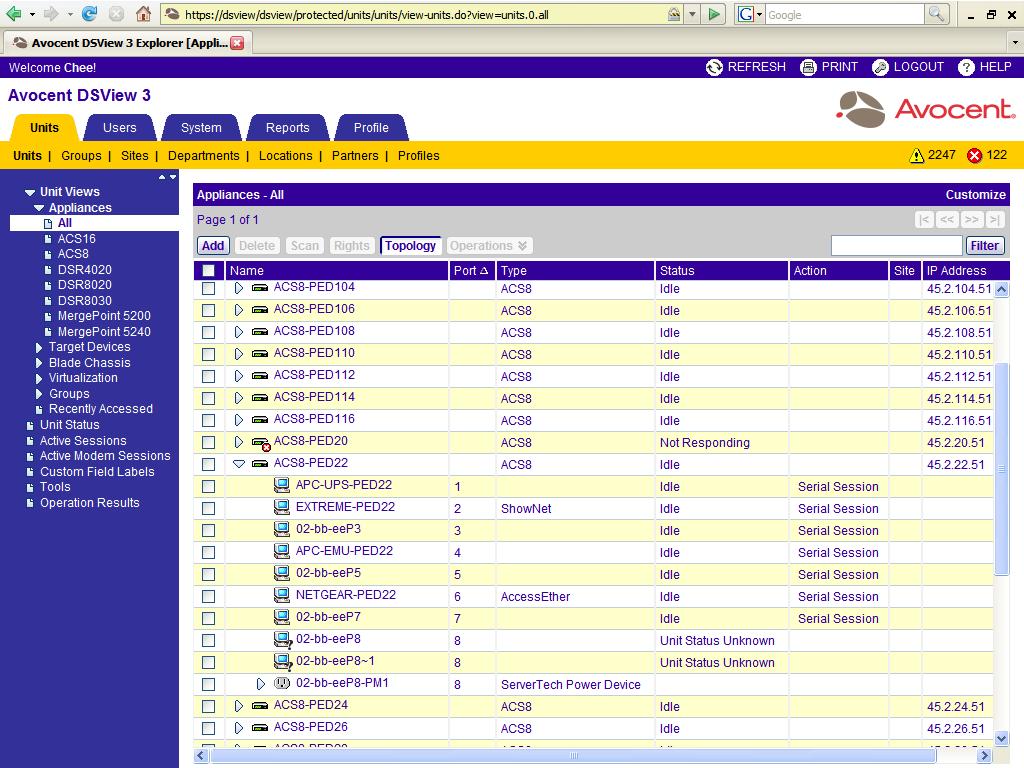This screenshot has height=768, width=1024.
Task: Expand Target Devices in the sidebar tree
Action: [x=39, y=347]
